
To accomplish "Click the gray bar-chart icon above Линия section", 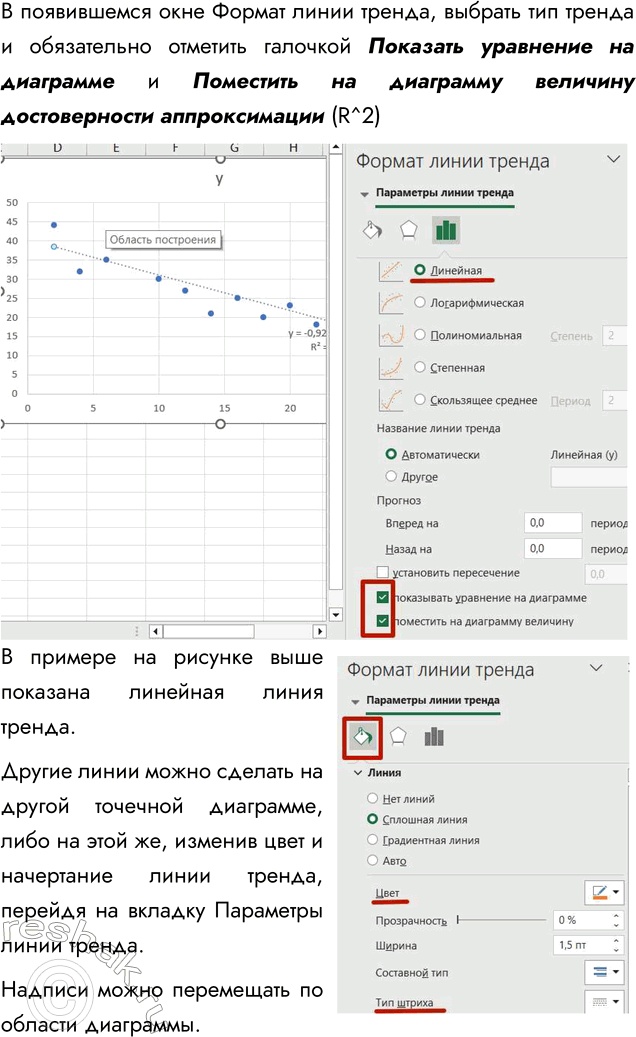I will pos(434,737).
